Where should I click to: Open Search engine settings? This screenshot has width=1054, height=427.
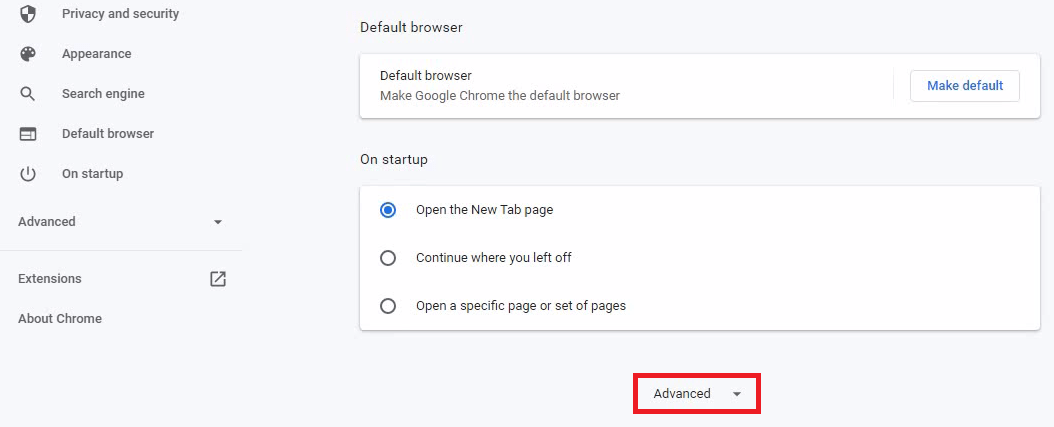pyautogui.click(x=103, y=94)
